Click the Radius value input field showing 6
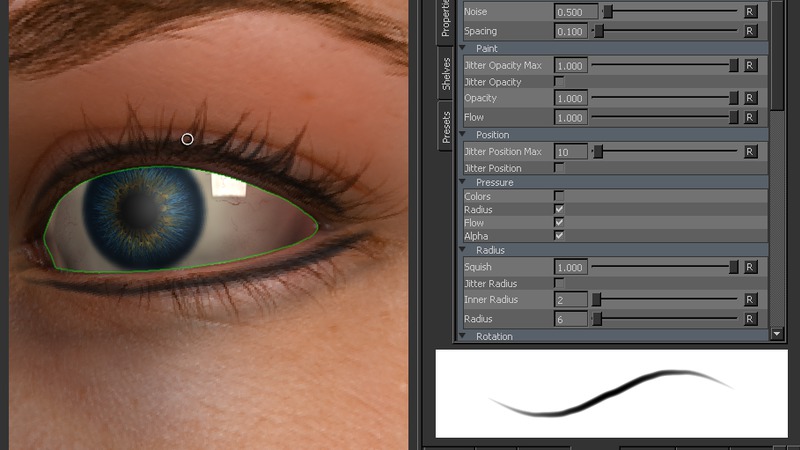The image size is (800, 450). coord(570,319)
